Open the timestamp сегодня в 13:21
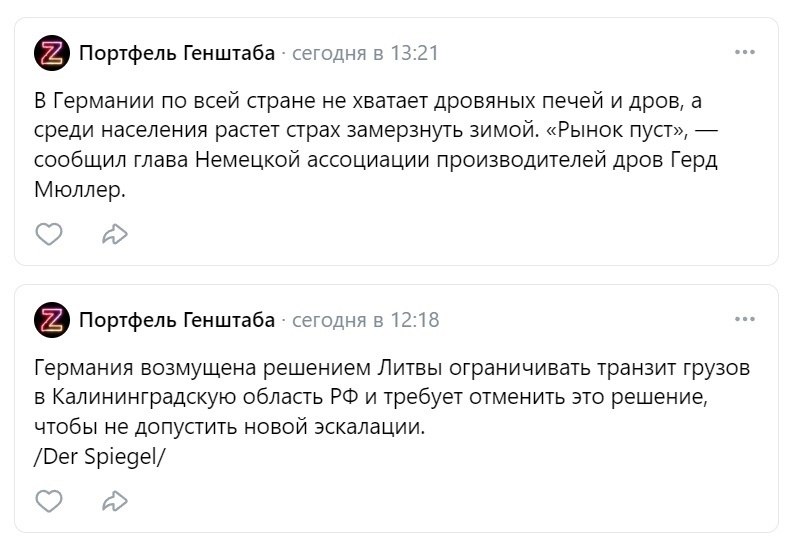 (365, 53)
